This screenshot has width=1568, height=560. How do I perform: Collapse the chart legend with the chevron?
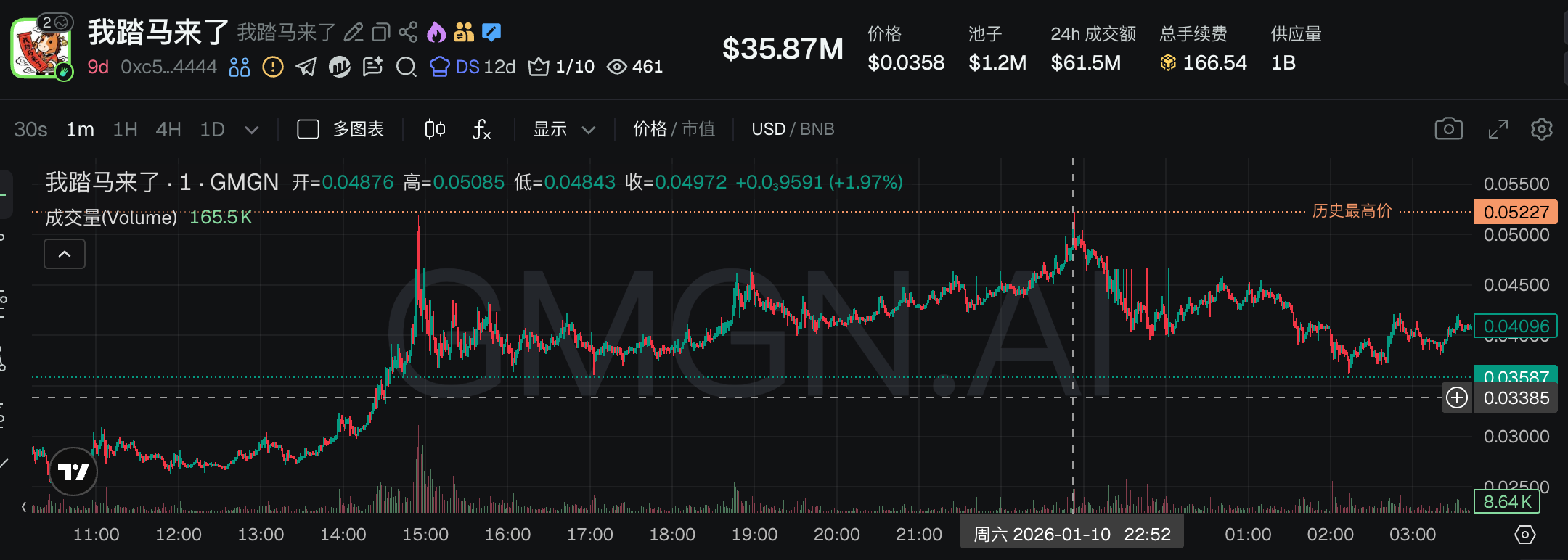65,254
